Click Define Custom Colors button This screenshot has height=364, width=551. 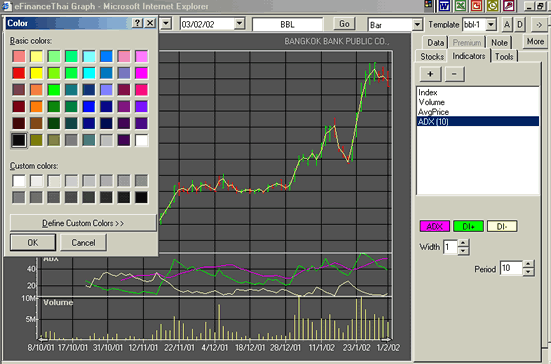(83, 223)
